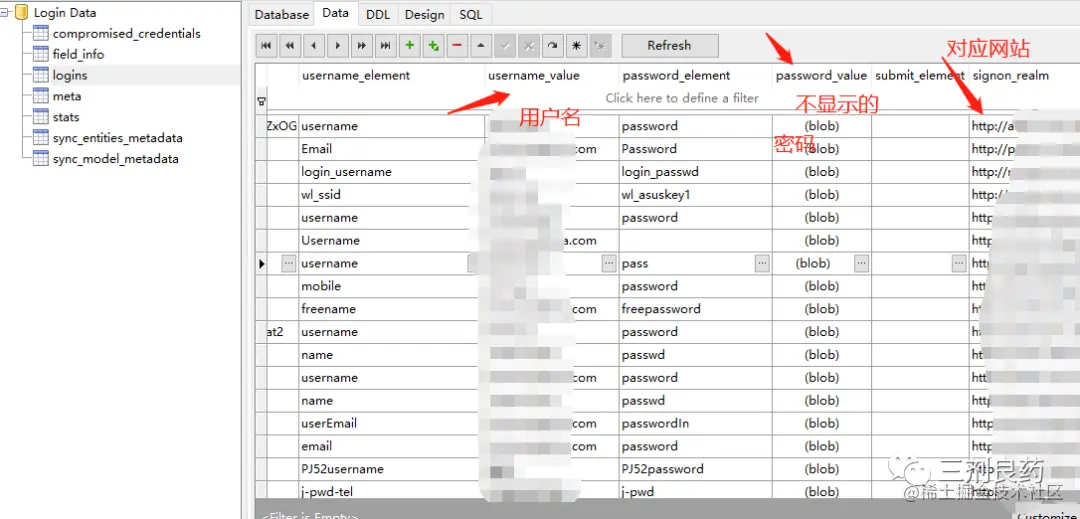Duplicate record with green plus-copy icon
Screen dimensions: 1080x519
pos(433,45)
